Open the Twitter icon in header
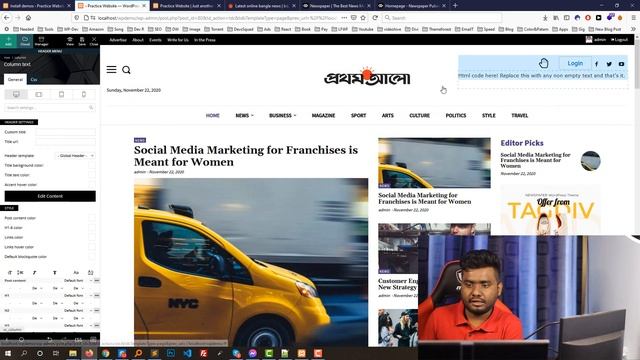Image resolution: width=640 pixels, height=360 pixels. (x=609, y=64)
